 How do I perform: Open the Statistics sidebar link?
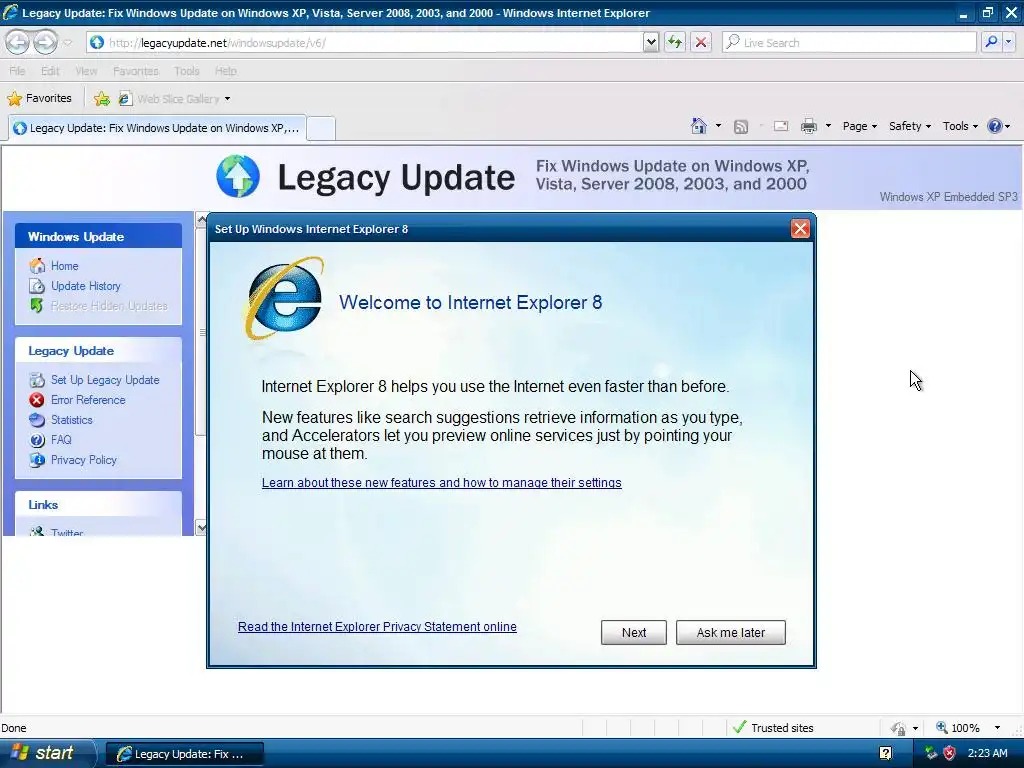click(72, 420)
